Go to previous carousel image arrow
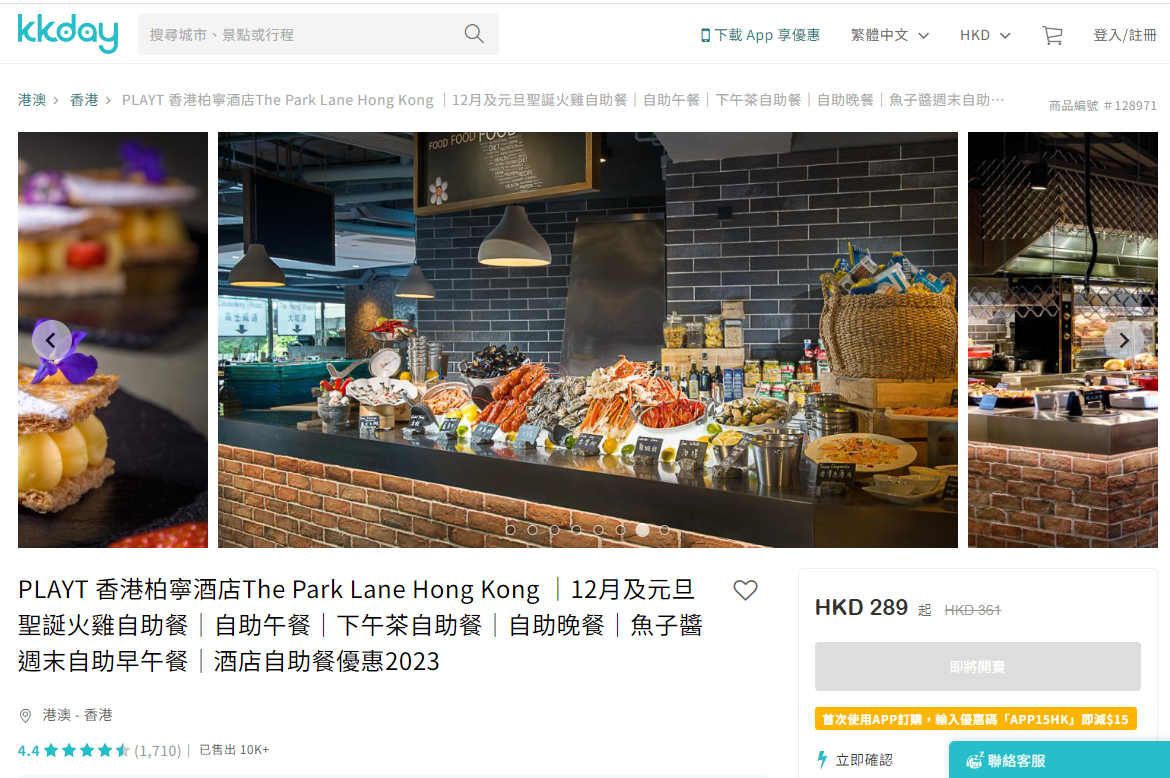Image resolution: width=1170 pixels, height=778 pixels. click(51, 340)
